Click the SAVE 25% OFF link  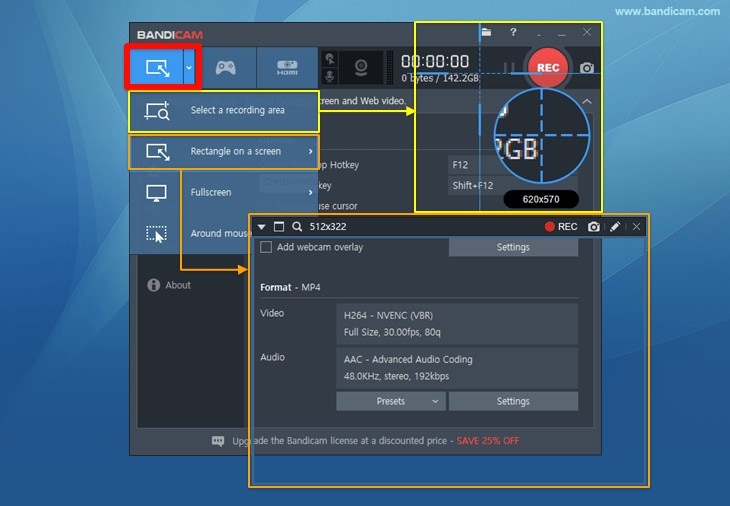point(487,441)
